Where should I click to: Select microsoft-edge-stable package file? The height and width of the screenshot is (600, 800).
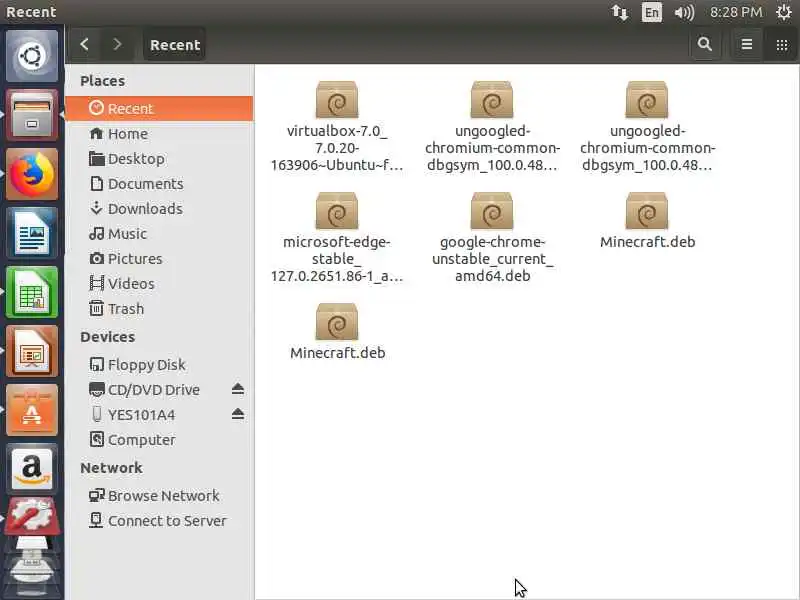point(337,238)
